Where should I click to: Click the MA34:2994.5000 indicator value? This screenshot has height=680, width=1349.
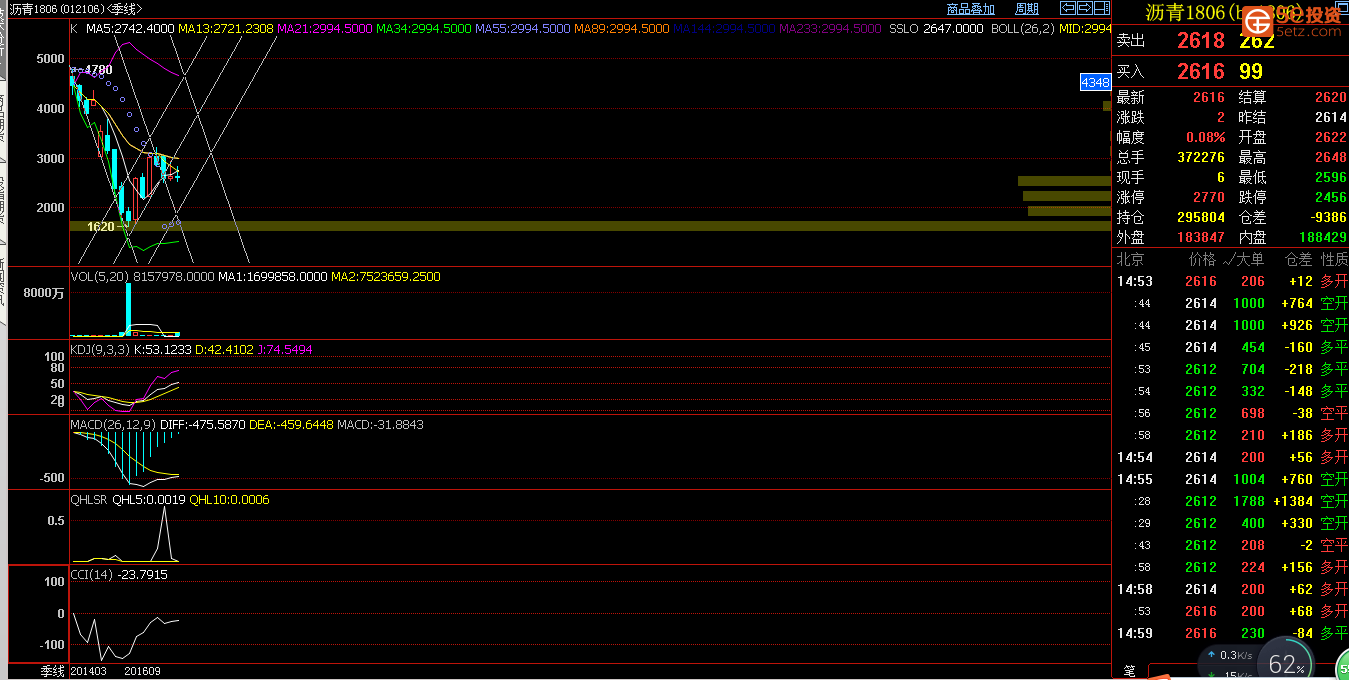click(x=423, y=29)
